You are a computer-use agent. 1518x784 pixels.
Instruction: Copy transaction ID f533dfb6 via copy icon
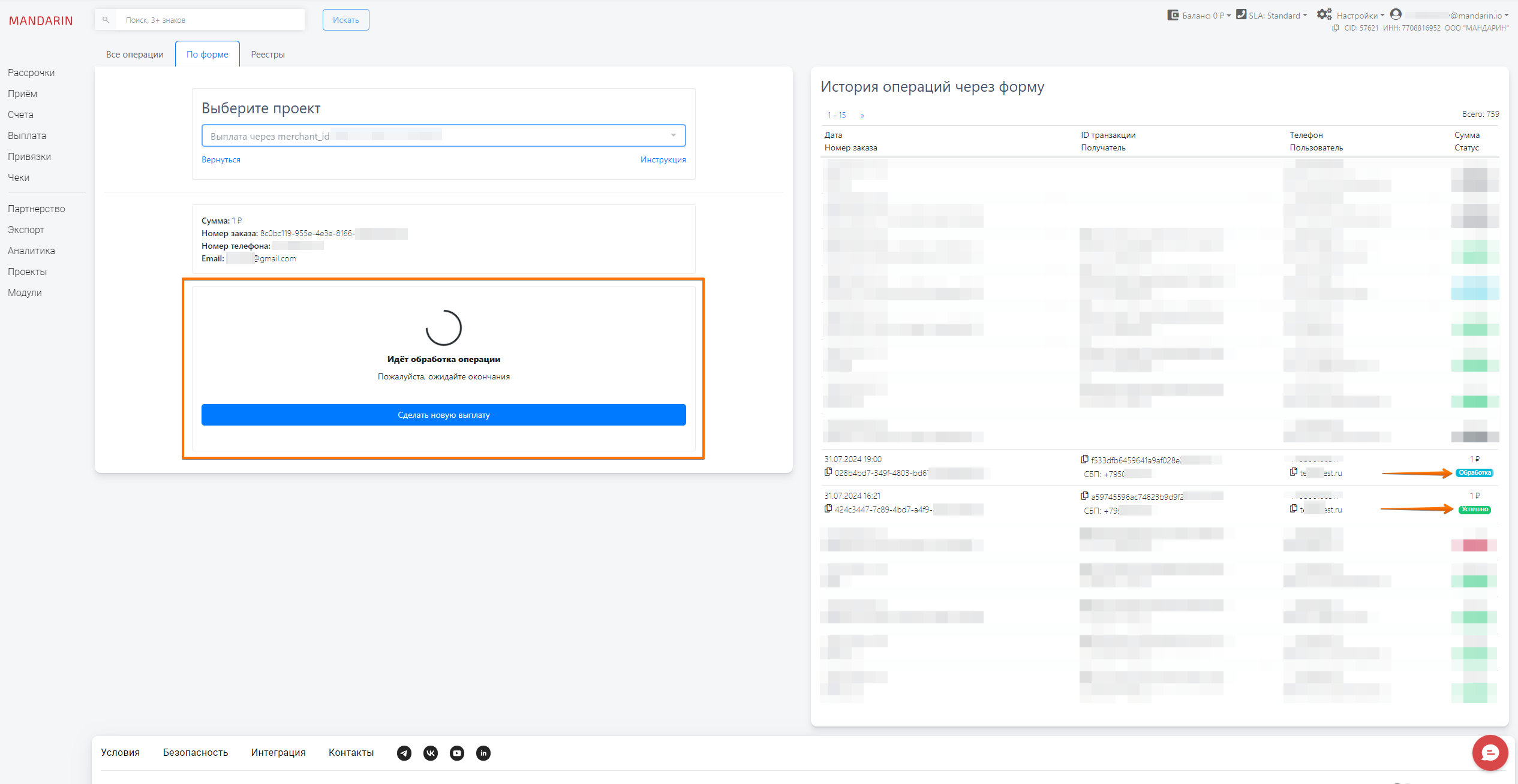[x=1084, y=459]
